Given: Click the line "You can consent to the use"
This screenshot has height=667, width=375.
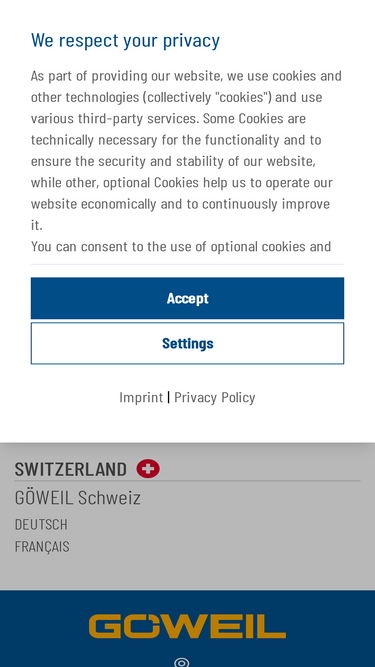Looking at the screenshot, I should (x=181, y=246).
